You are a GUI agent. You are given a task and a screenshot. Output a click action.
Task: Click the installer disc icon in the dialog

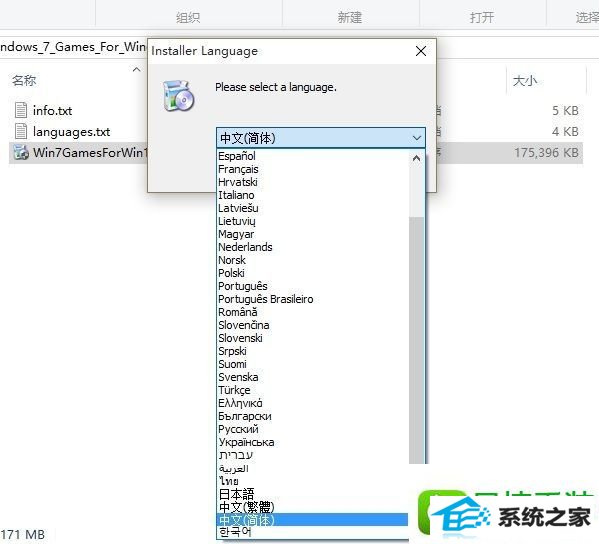(179, 96)
